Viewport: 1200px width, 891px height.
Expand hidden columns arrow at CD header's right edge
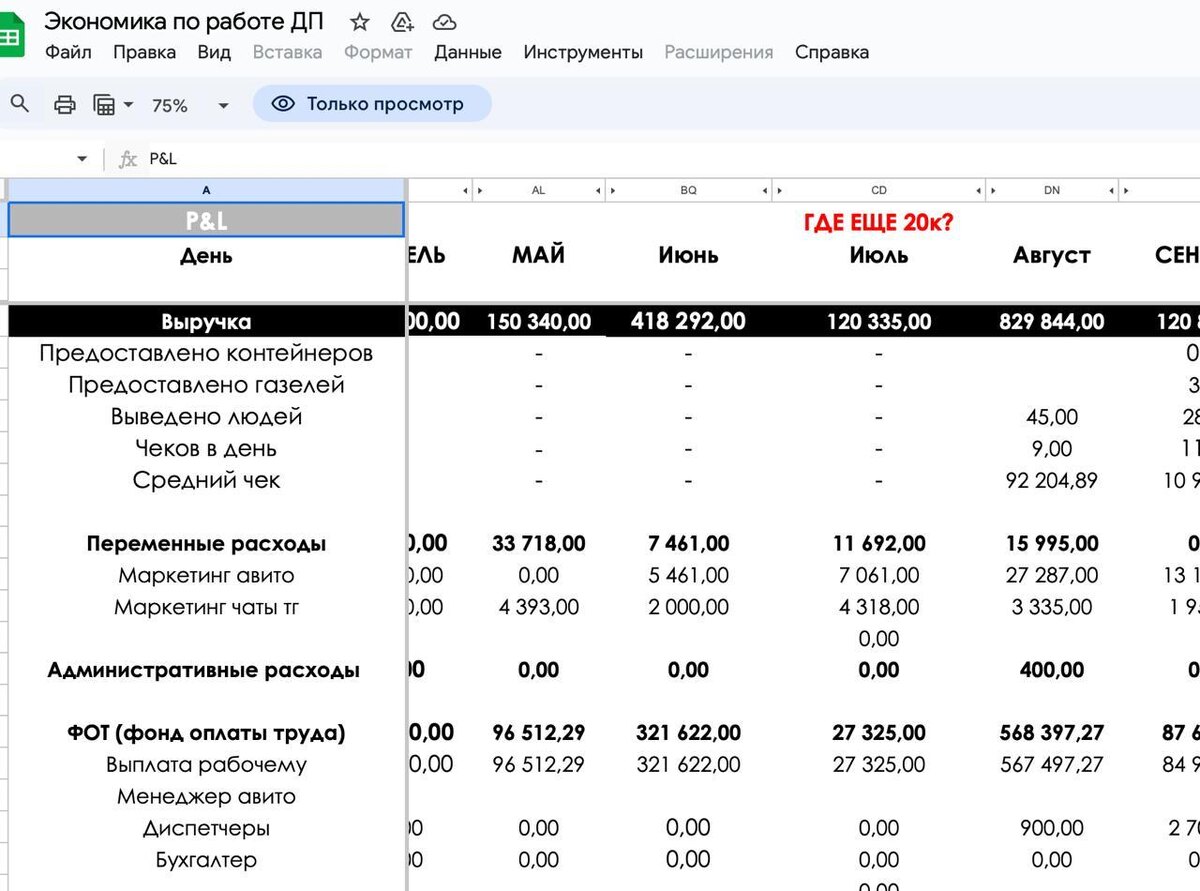point(978,190)
